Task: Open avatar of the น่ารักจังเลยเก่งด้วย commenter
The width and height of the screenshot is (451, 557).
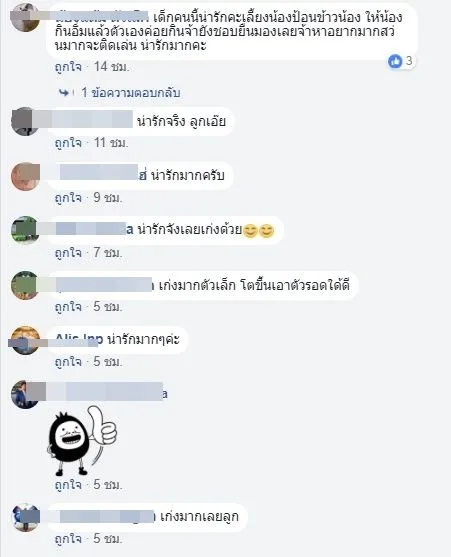Action: (25, 230)
